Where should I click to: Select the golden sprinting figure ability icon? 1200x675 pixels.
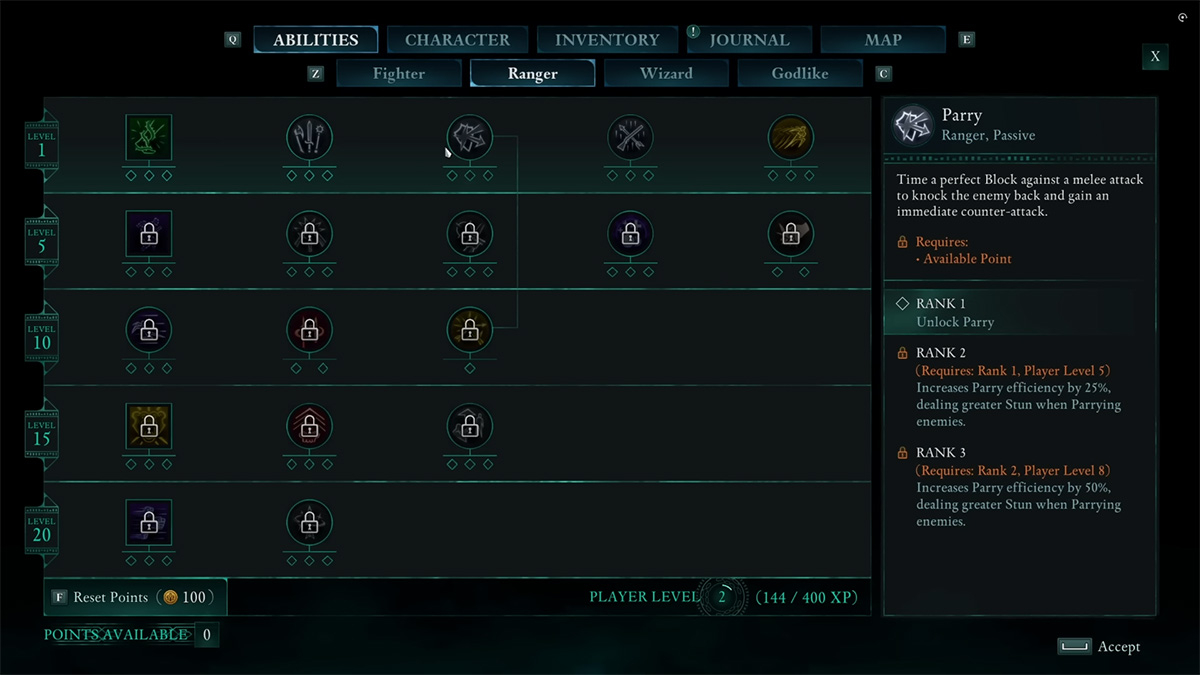pyautogui.click(x=790, y=137)
